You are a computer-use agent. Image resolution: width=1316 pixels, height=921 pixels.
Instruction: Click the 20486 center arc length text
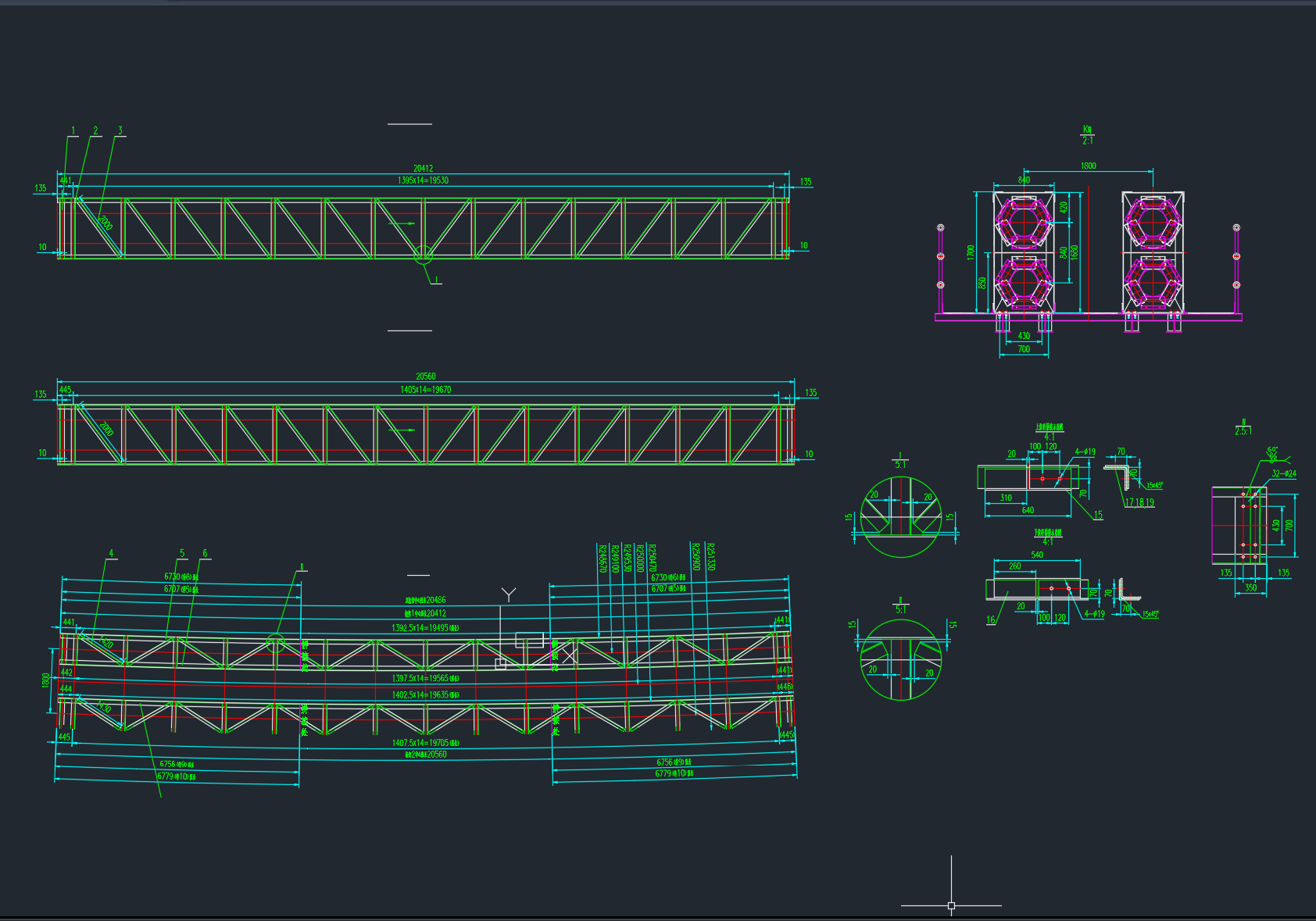coord(426,601)
